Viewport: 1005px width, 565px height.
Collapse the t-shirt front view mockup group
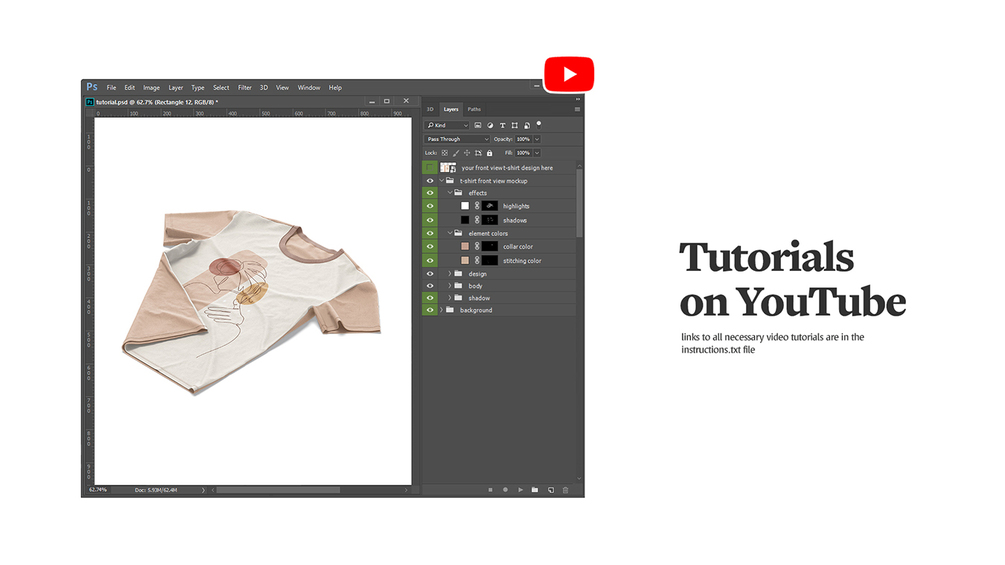(x=441, y=181)
